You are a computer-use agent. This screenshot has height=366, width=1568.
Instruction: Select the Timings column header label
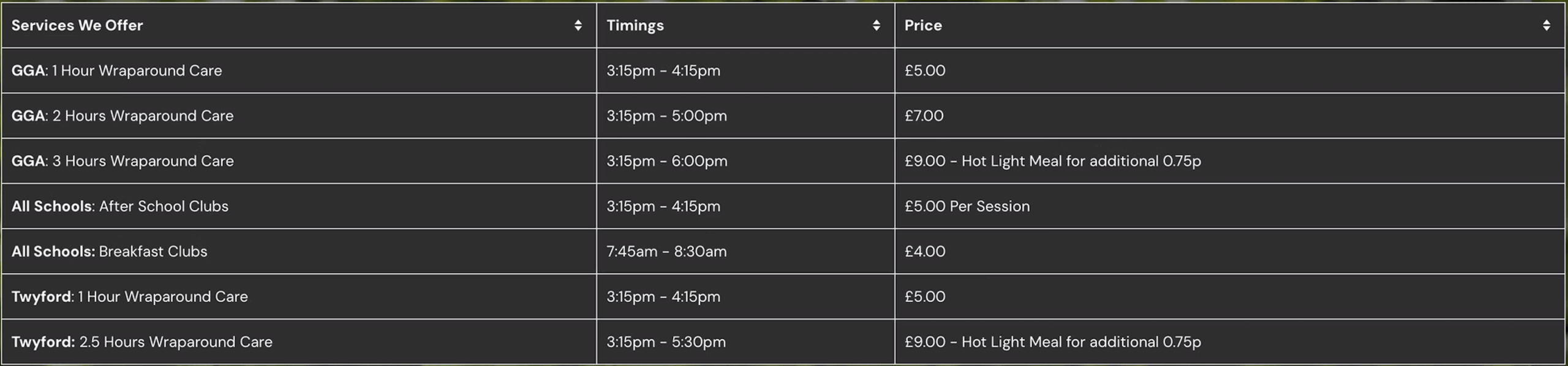tap(635, 25)
